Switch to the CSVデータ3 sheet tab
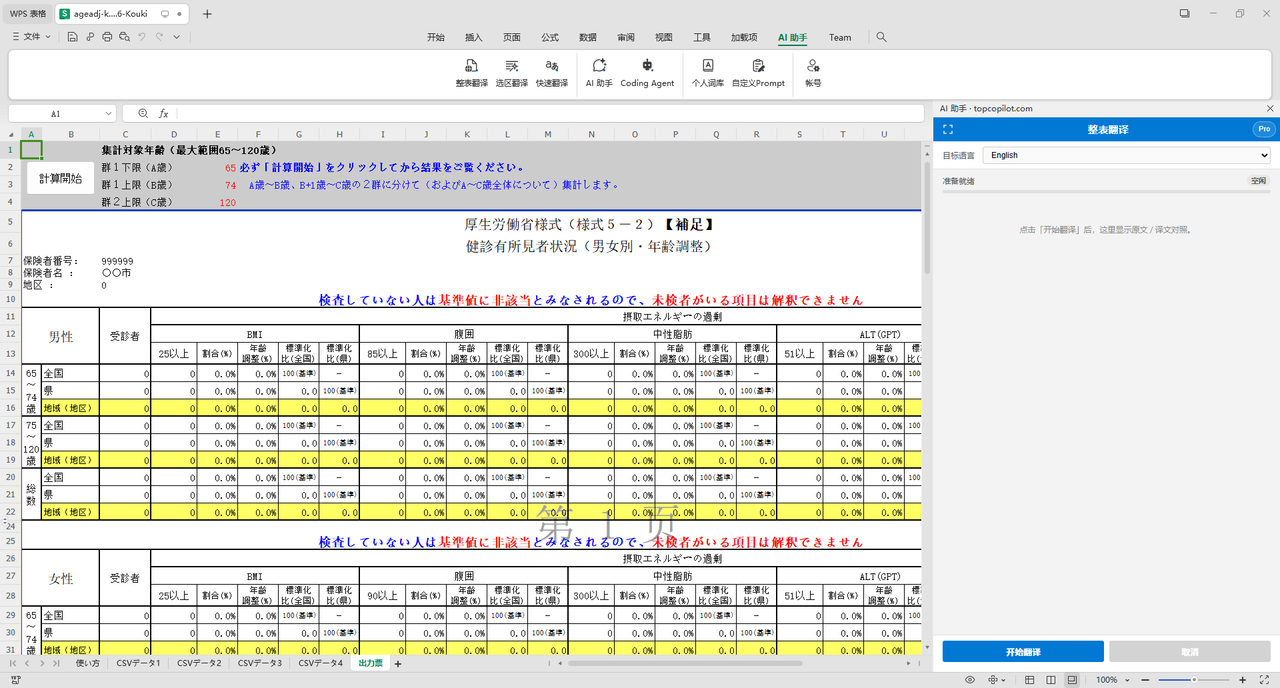1280x688 pixels. tap(259, 663)
